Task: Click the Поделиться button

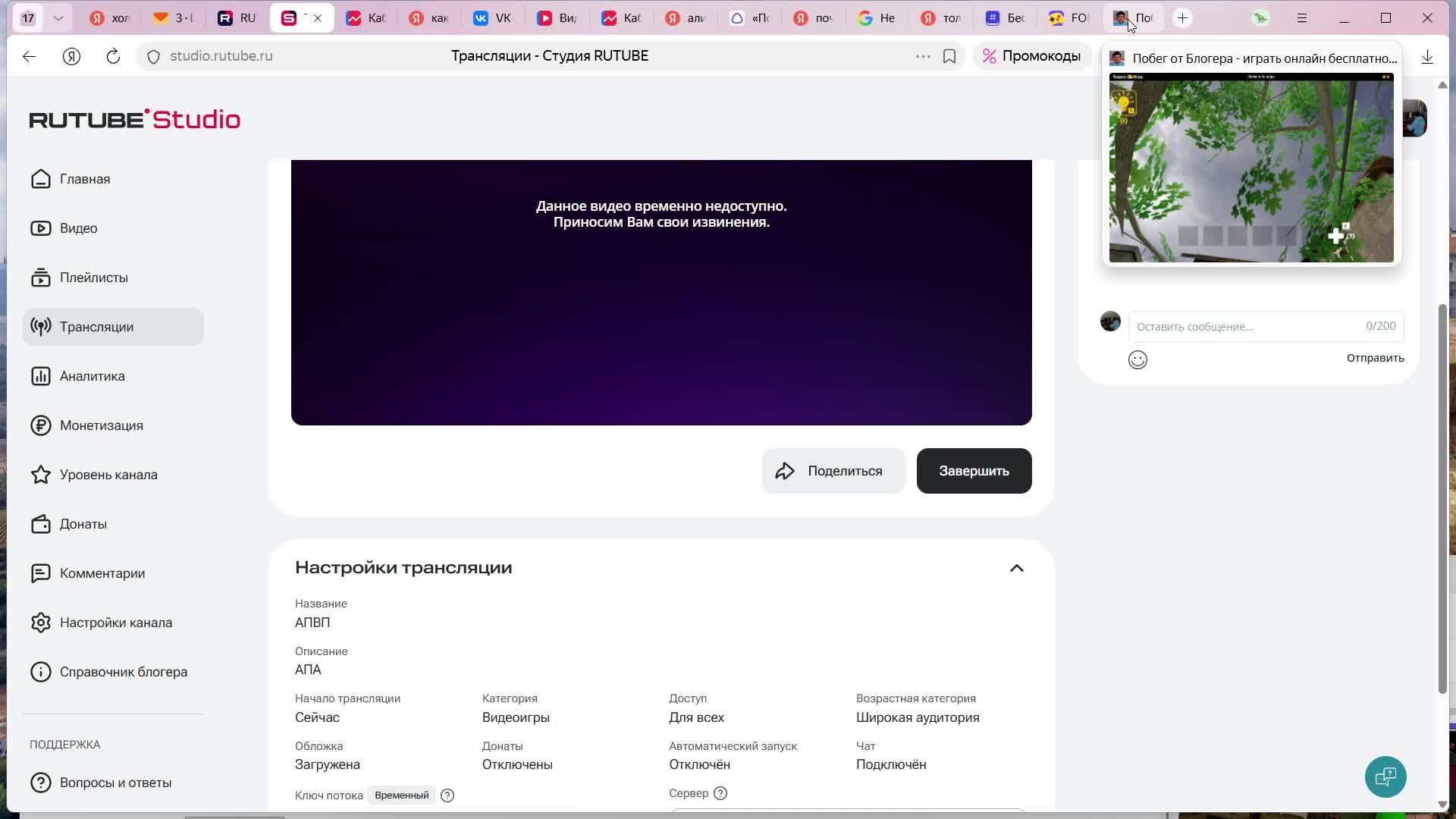Action: tap(833, 471)
